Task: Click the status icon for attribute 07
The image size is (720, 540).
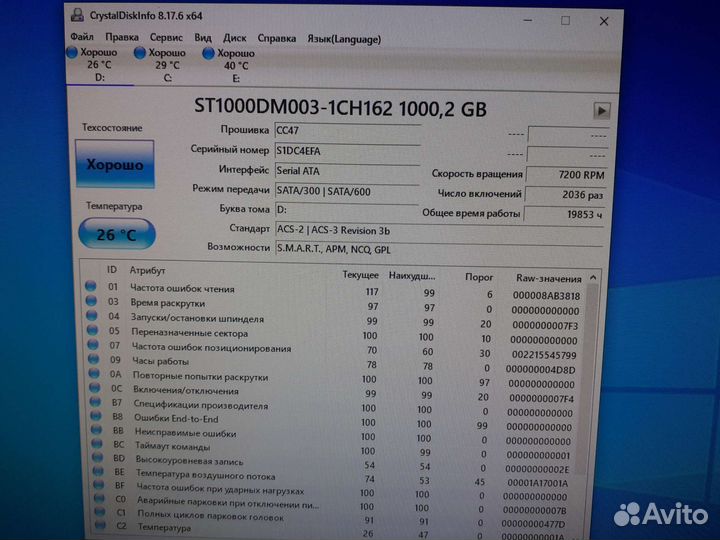Action: pyautogui.click(x=93, y=344)
